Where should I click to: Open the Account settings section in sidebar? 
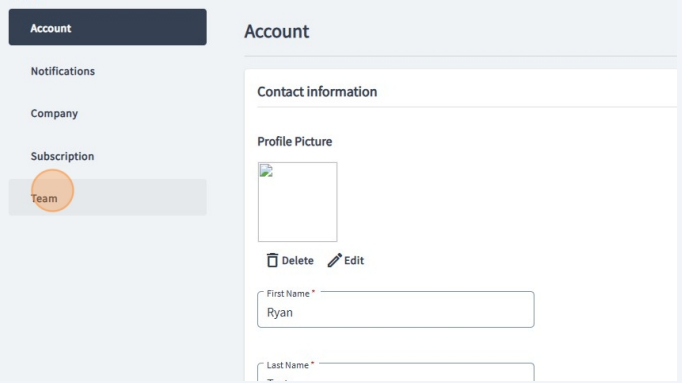tap(107, 27)
